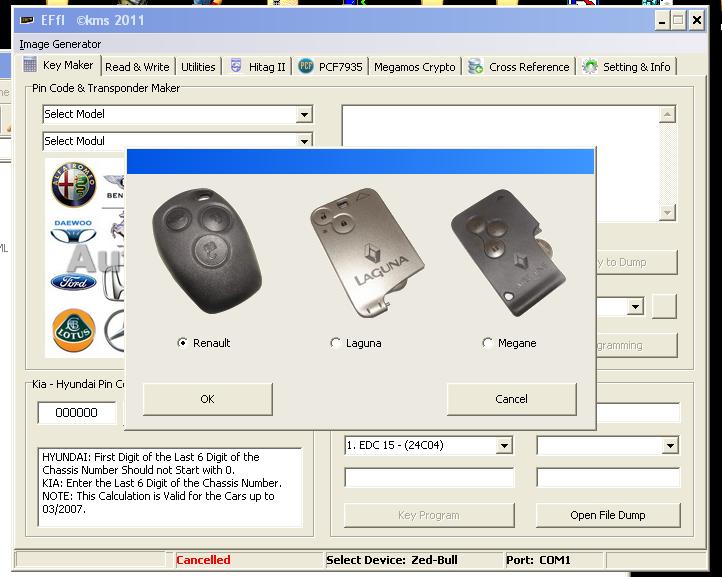Click the Cancelled status text
The height and width of the screenshot is (577, 722).
(203, 560)
